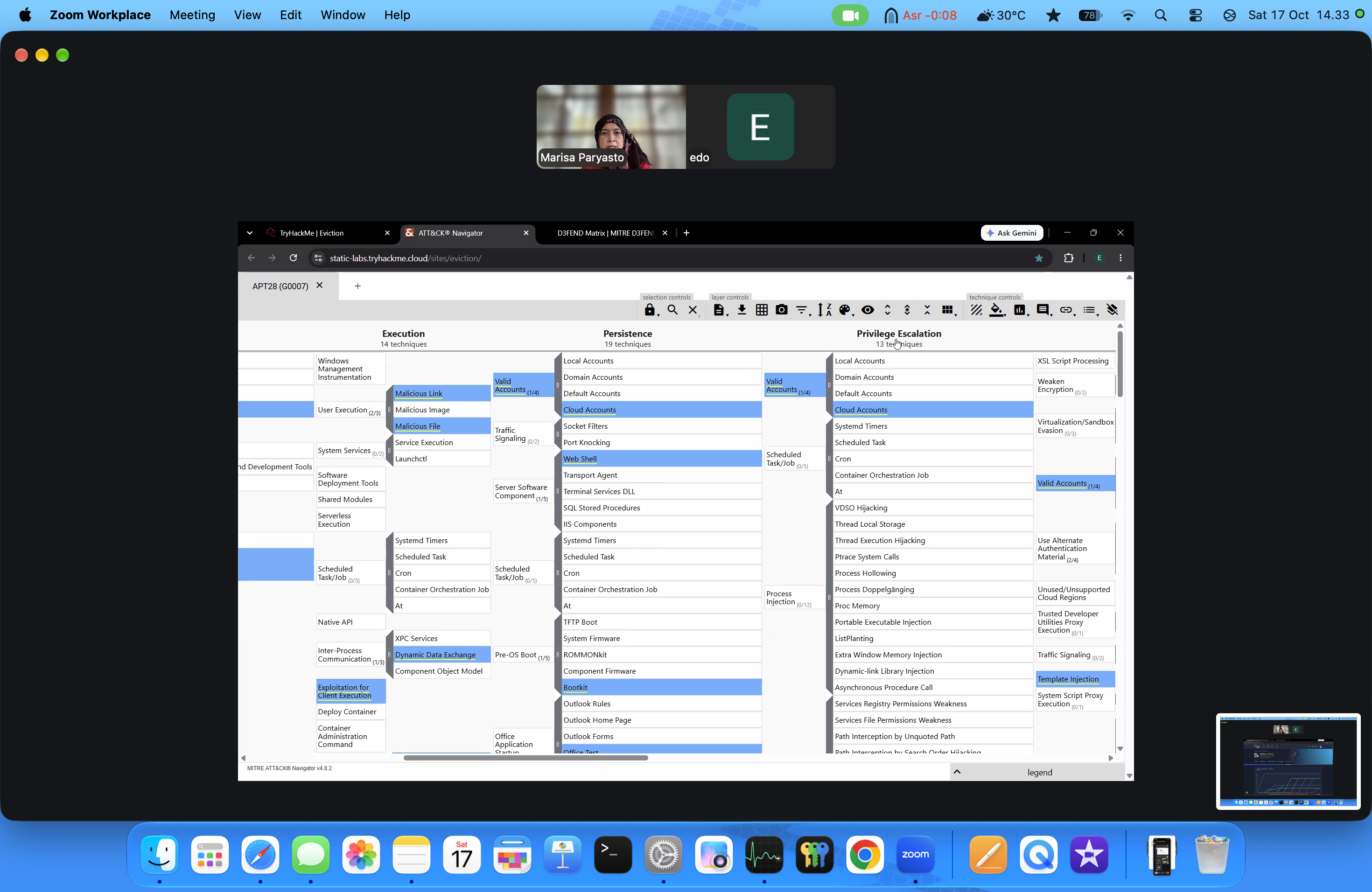The height and width of the screenshot is (892, 1372).
Task: Download layer as JSON
Action: (x=742, y=310)
